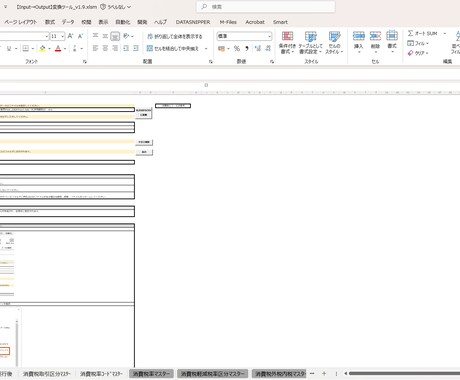Apply underline formatting
The width and height of the screenshot is (460, 380).
pos(9,49)
